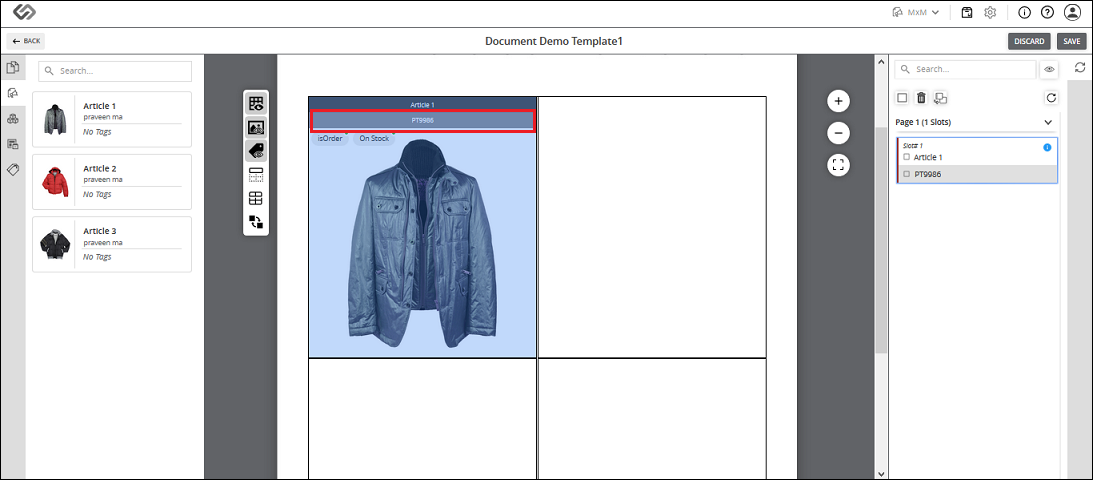Select the Article 2 red jacket thumbnail

(54, 181)
